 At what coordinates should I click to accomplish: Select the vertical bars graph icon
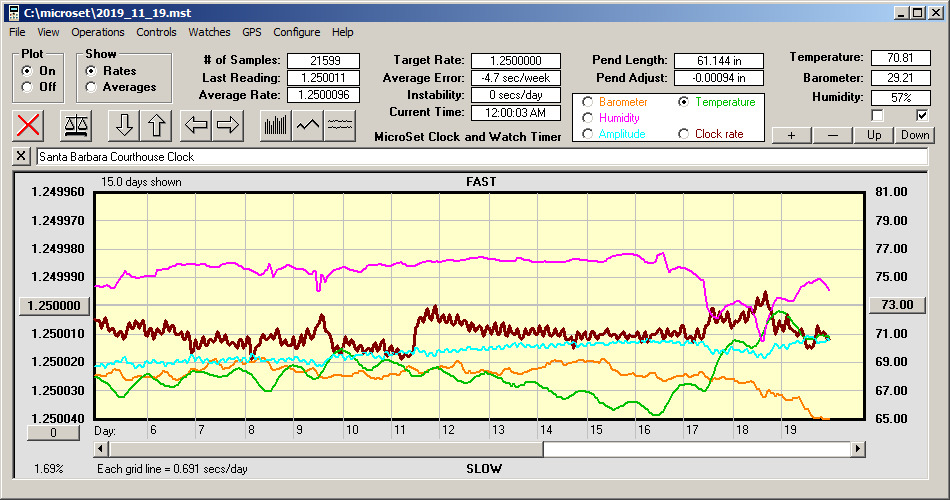tap(276, 125)
